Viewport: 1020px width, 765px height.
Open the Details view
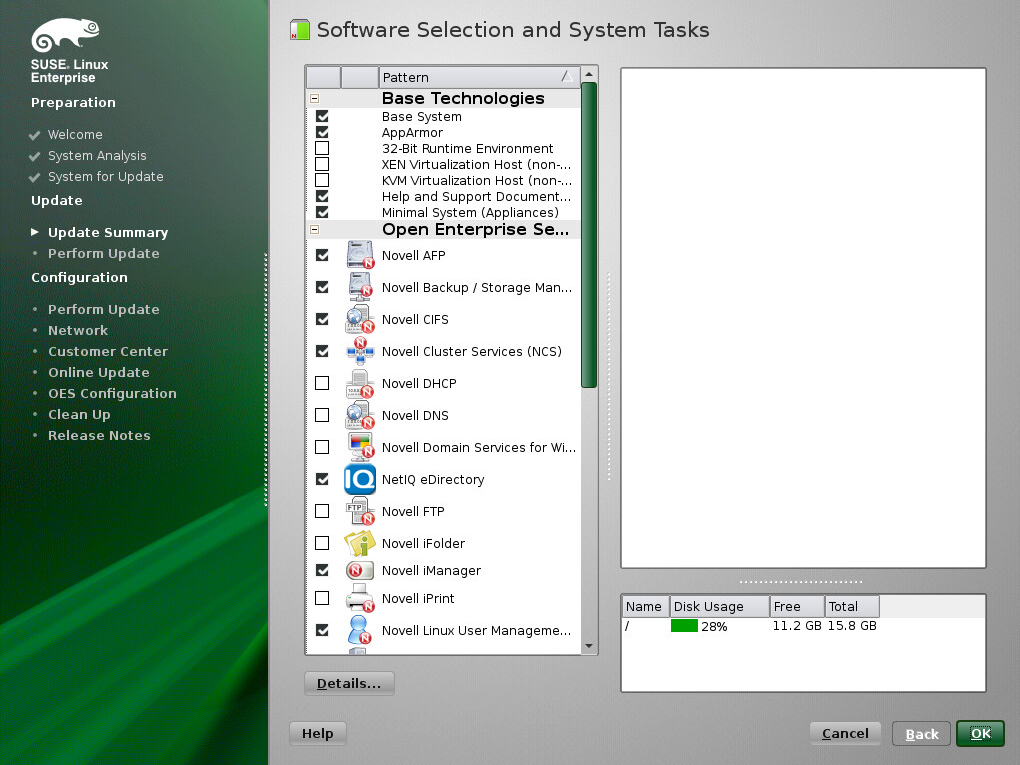349,684
